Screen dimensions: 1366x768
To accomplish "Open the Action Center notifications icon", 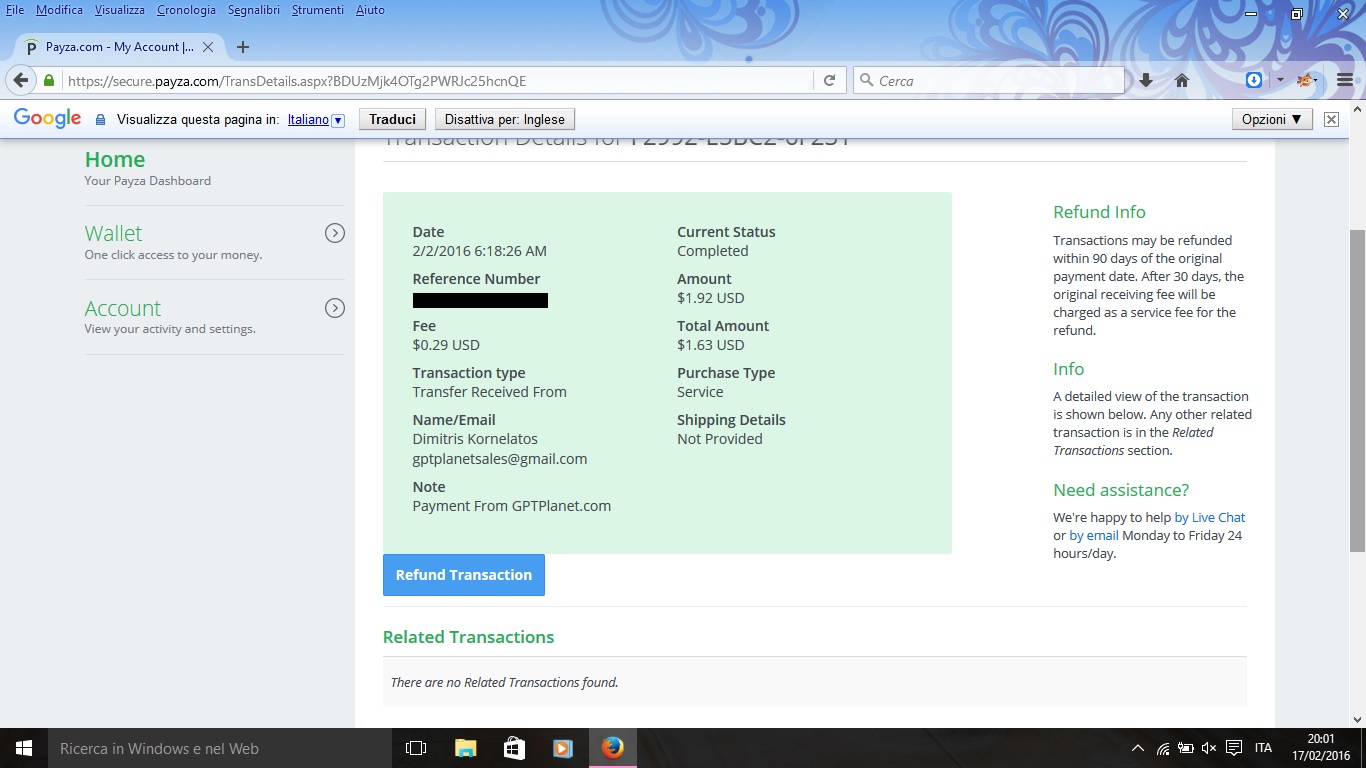I will (1234, 748).
